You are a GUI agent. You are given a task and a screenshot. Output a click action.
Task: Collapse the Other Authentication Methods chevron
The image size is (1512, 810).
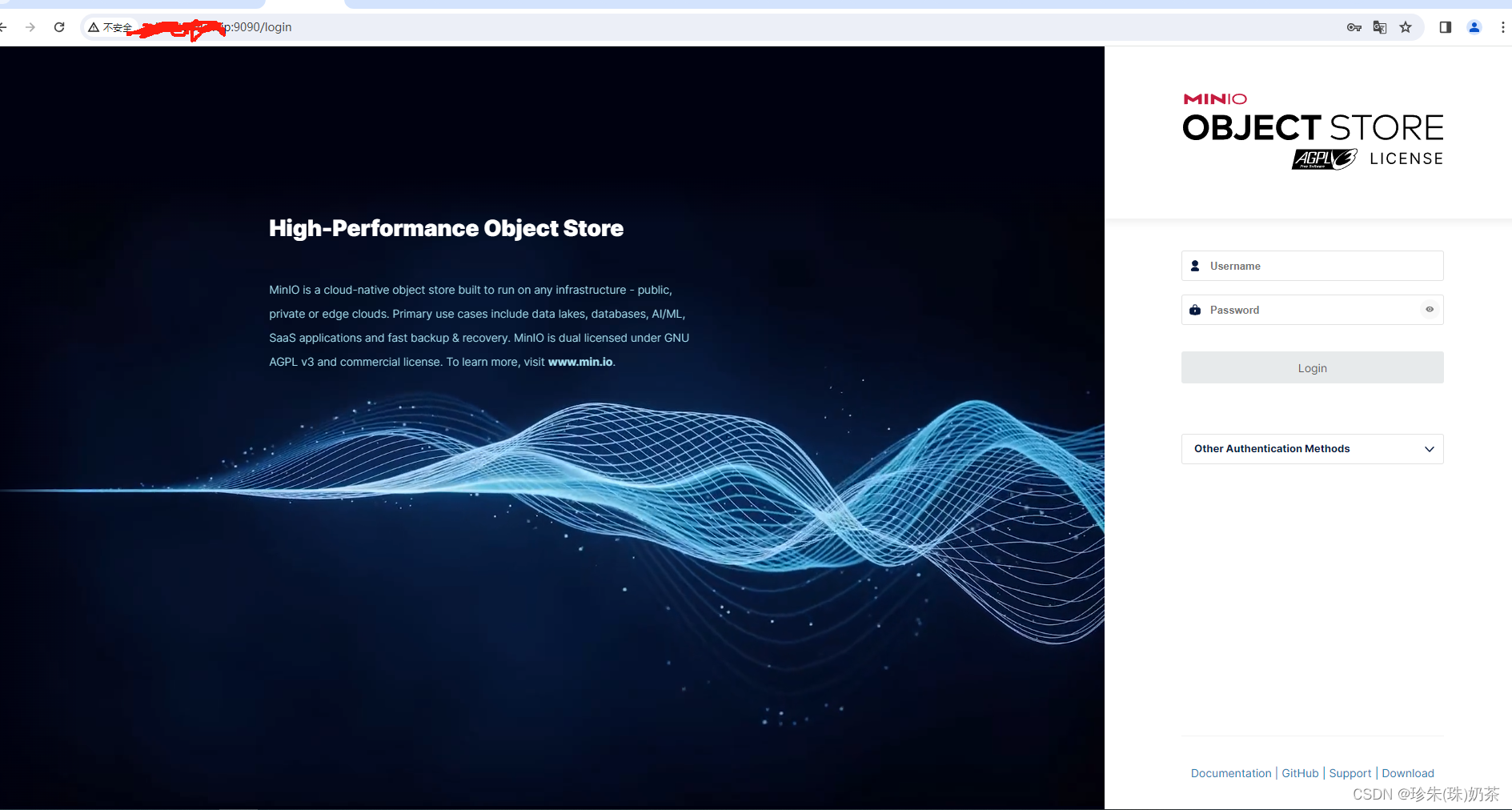point(1430,449)
